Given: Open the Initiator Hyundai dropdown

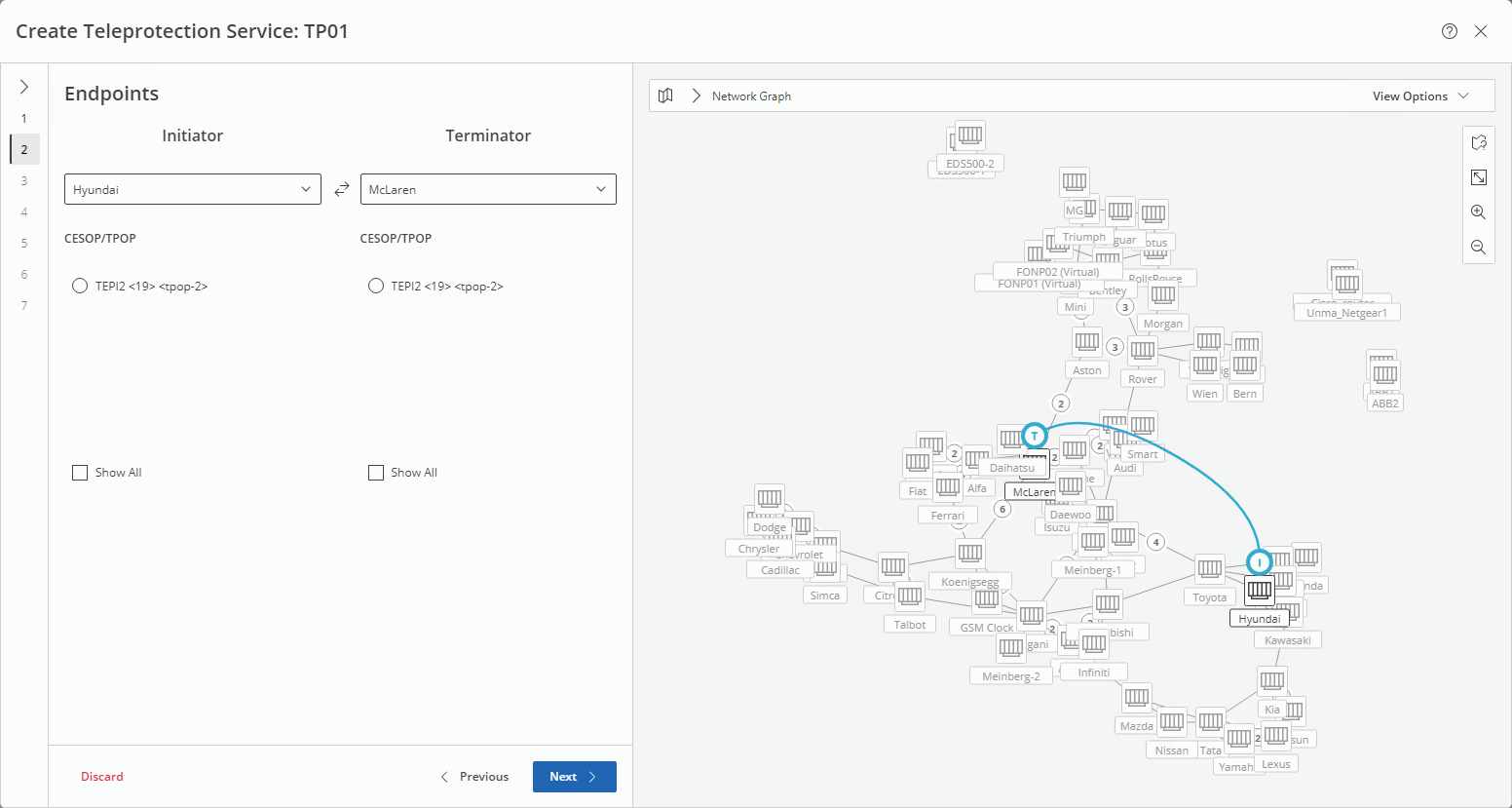Looking at the screenshot, I should coord(192,189).
